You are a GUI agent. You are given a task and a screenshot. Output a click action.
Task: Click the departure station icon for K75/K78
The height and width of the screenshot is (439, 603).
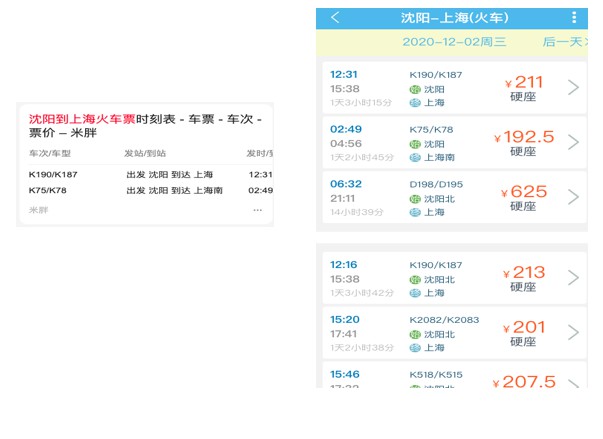click(415, 143)
